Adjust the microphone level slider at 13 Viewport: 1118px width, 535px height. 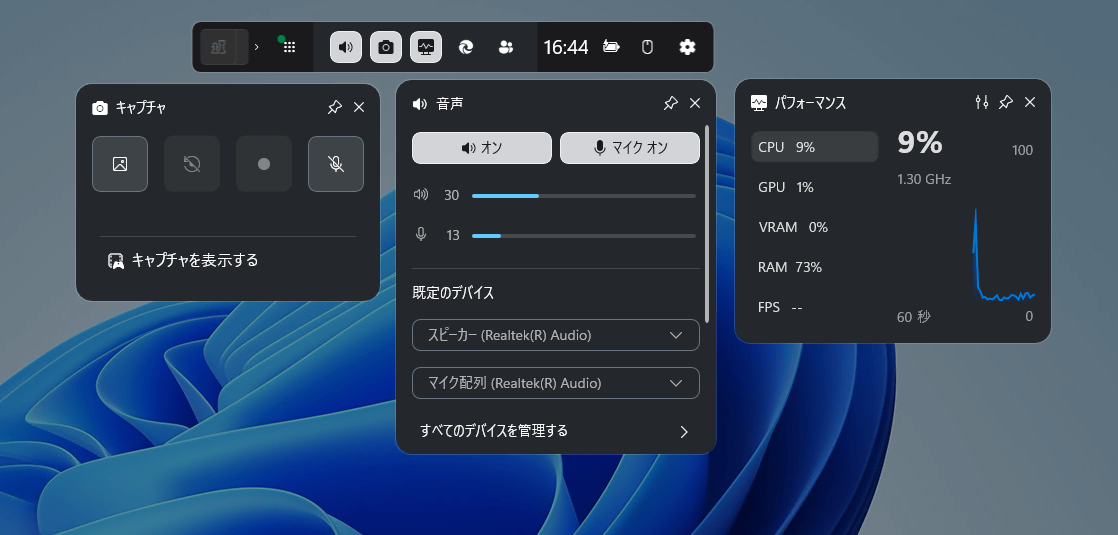click(584, 235)
